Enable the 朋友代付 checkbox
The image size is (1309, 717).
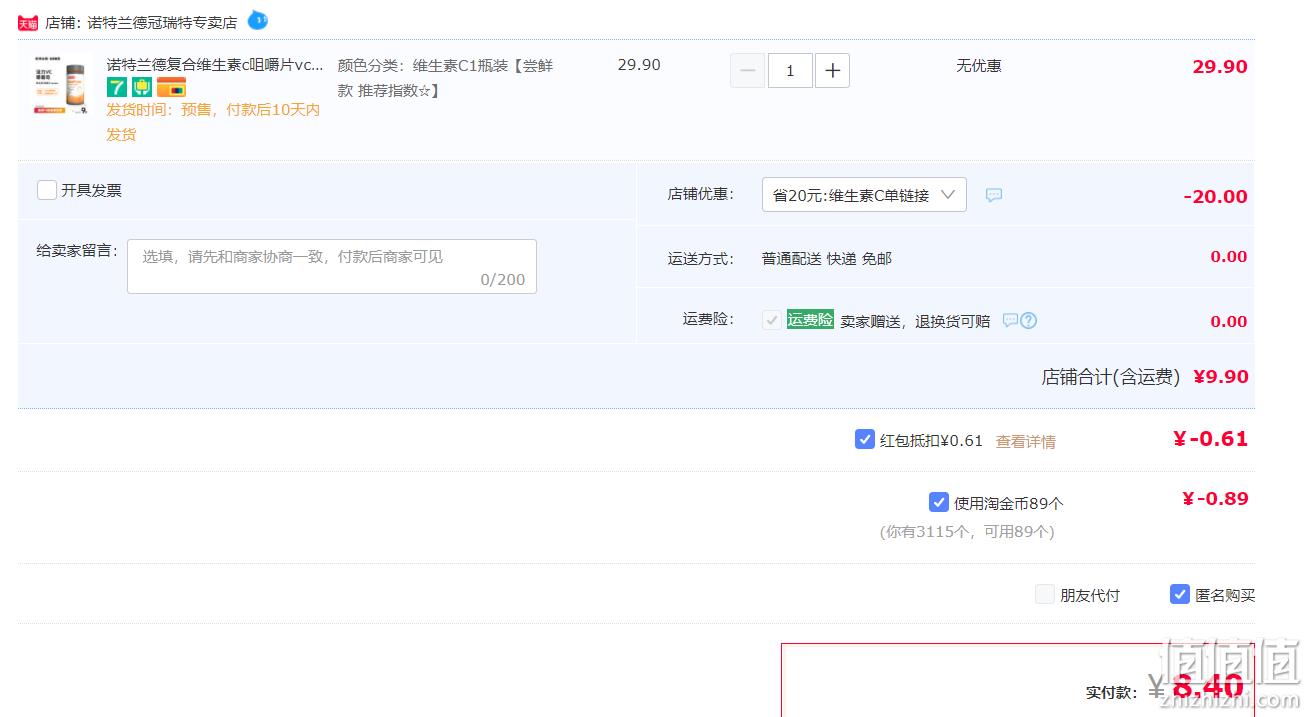click(1045, 594)
